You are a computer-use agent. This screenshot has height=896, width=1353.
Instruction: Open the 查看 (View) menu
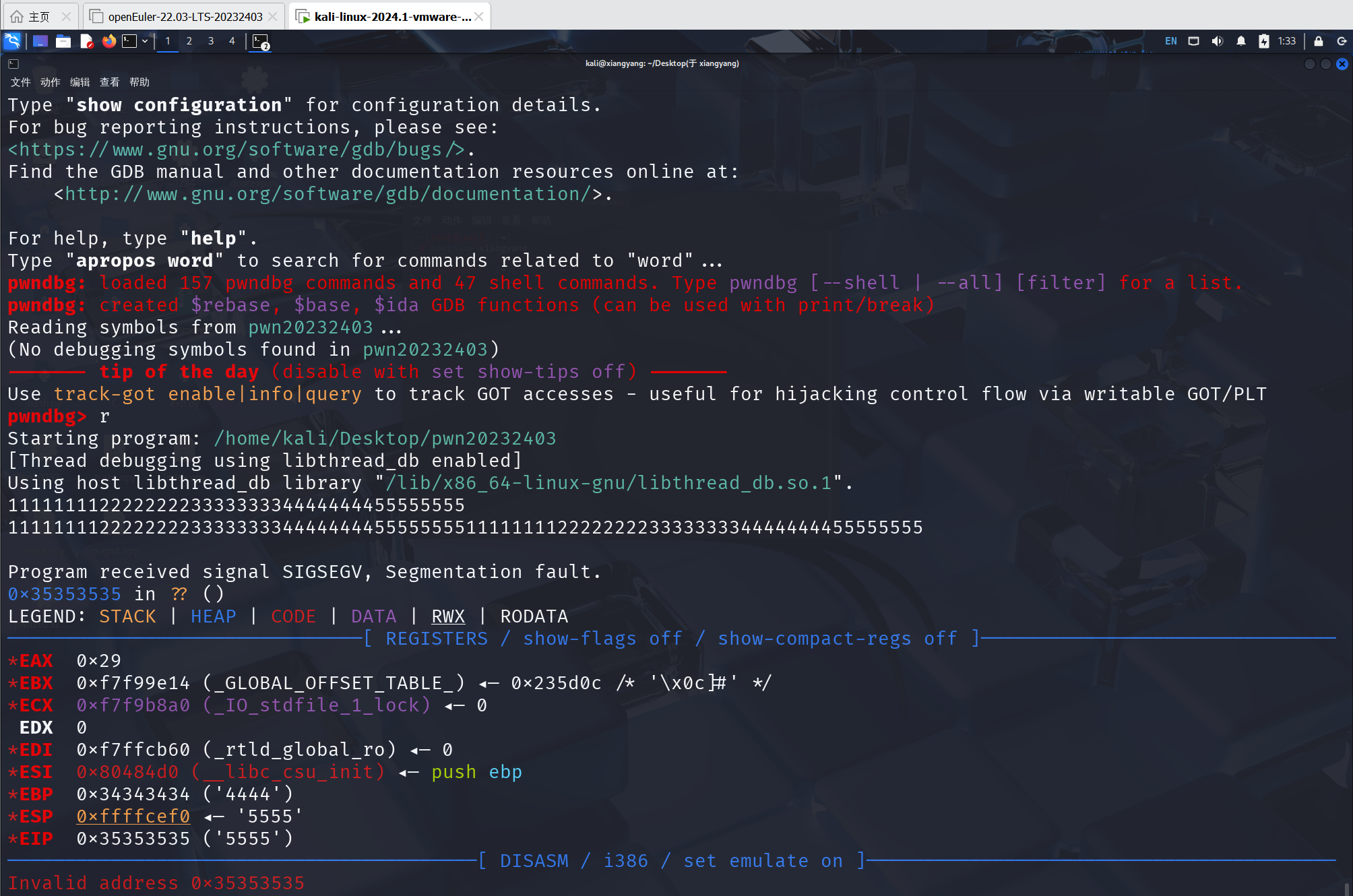[x=109, y=82]
